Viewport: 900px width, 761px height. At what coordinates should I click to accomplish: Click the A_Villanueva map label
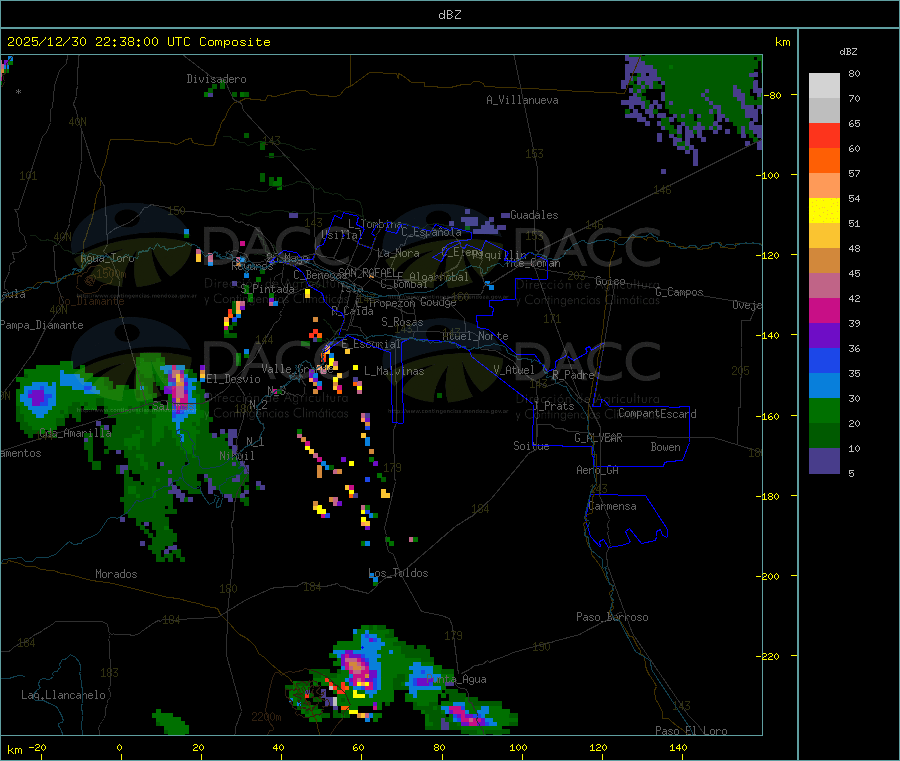coord(522,100)
